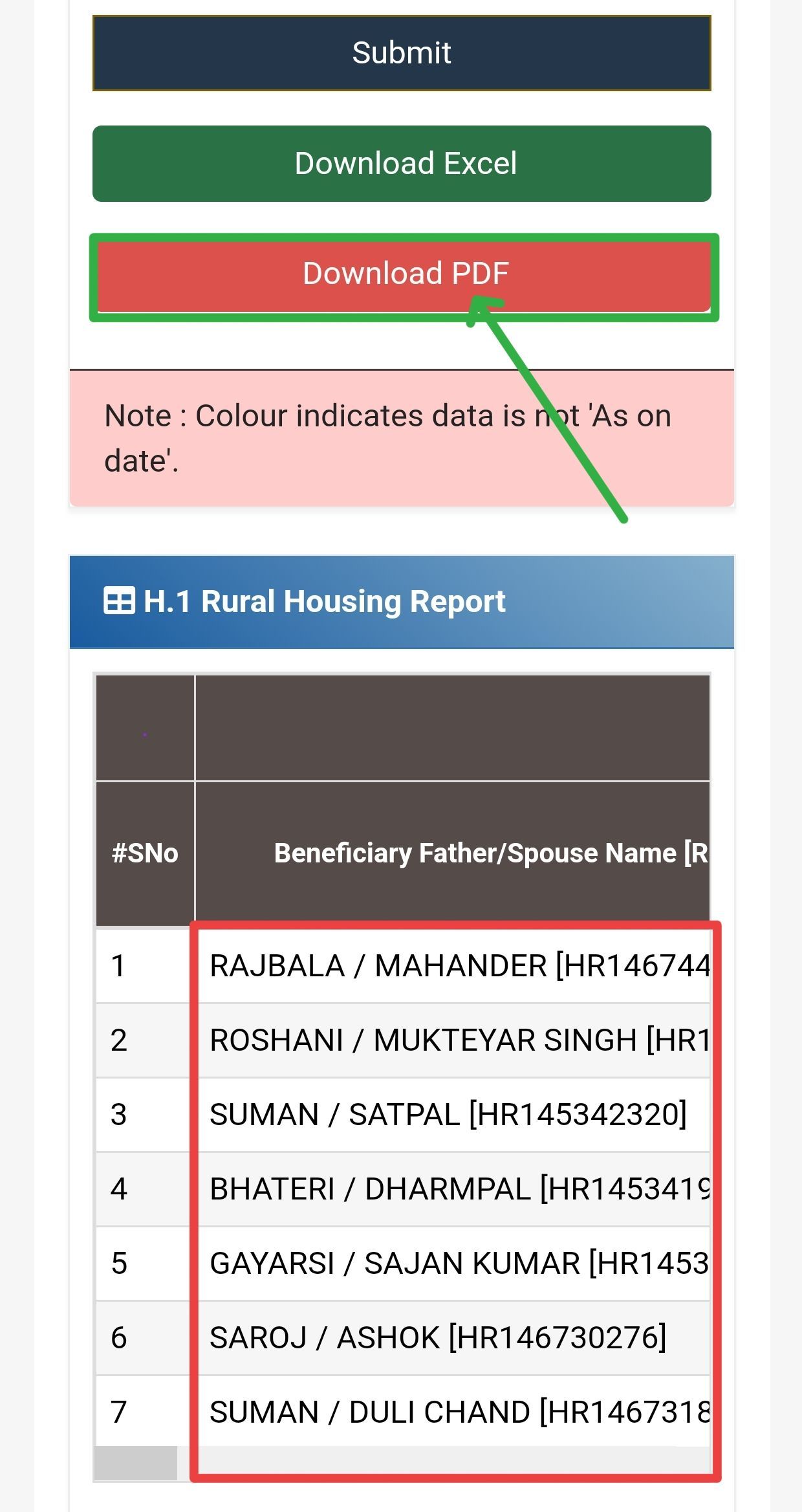Click serial number 7 cell
This screenshot has height=1512, width=802.
pos(119,1412)
